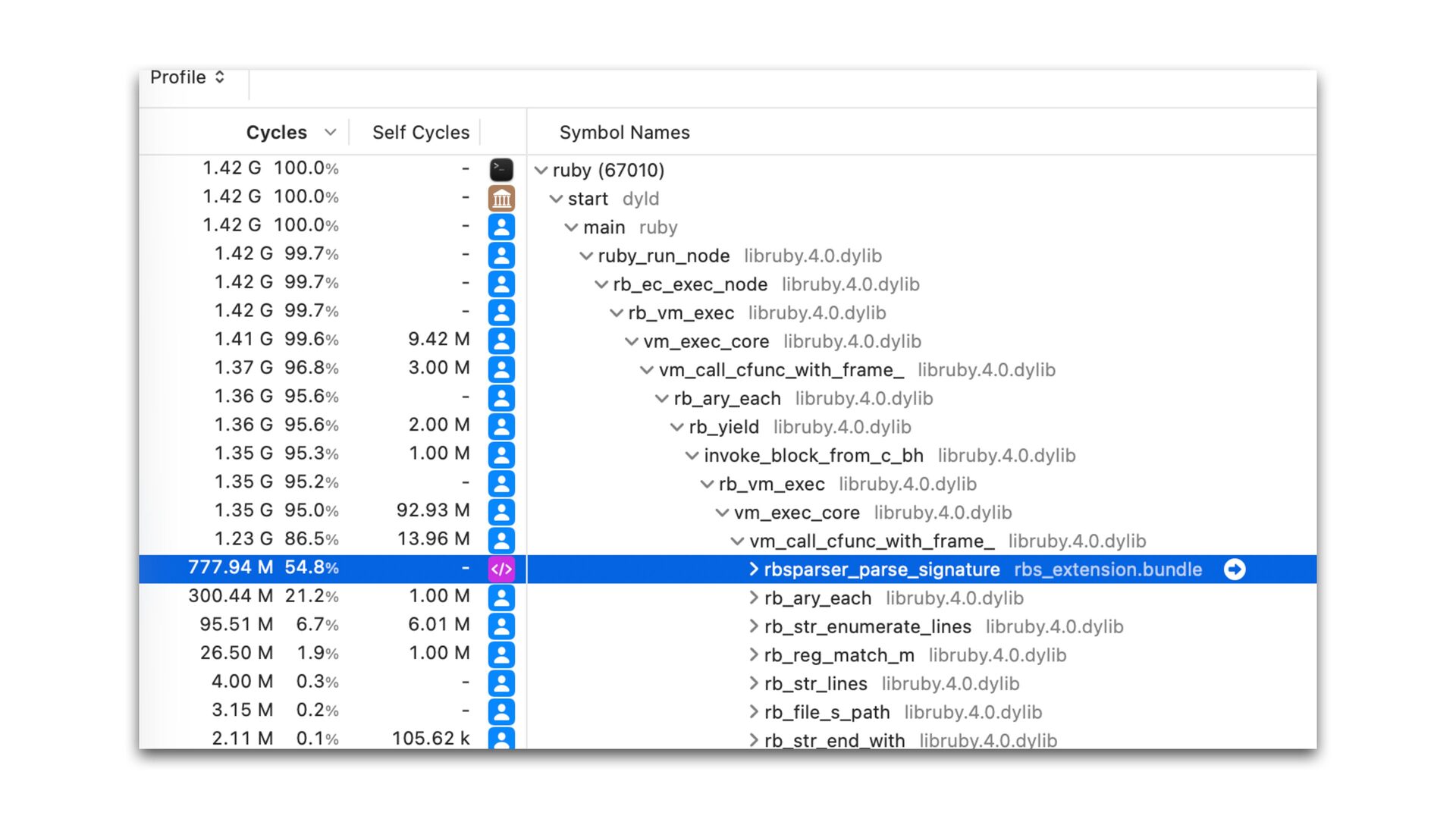Collapse the ruby (67010) process tree
The image size is (1456, 819).
point(541,170)
